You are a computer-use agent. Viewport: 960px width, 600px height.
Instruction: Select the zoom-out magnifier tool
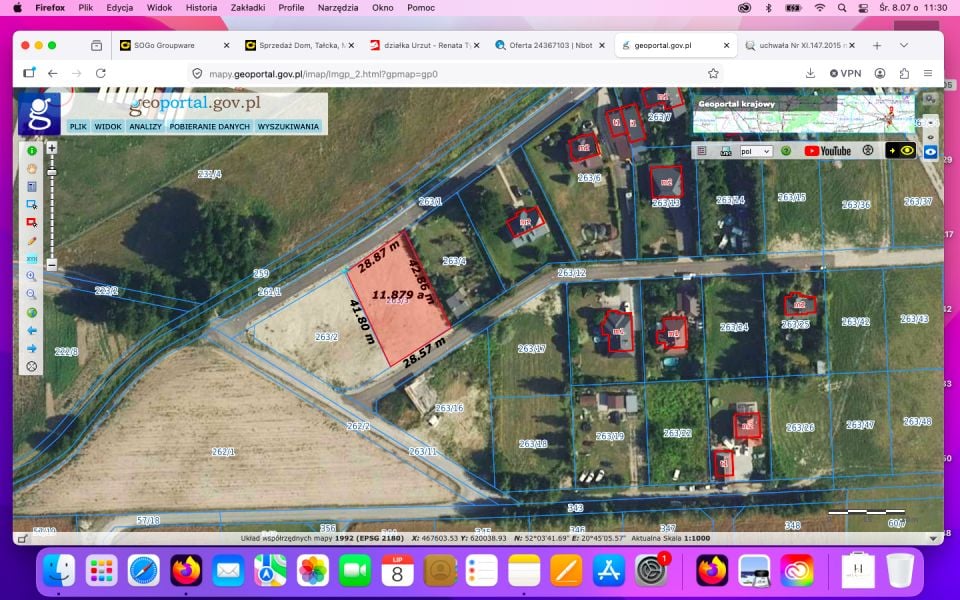(x=32, y=294)
